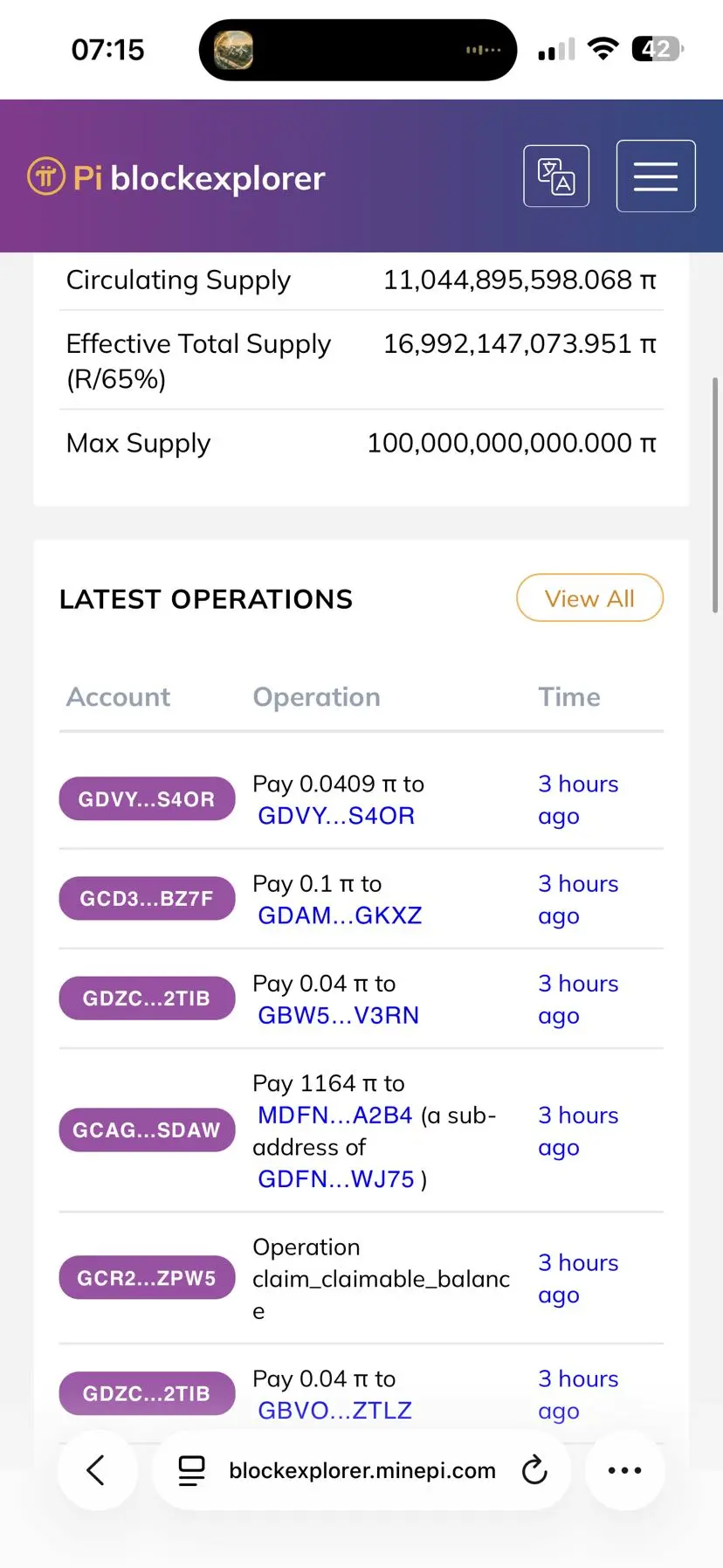Open account badge GCR2...ZPW5
Screen dimensions: 723x1568
147,1278
